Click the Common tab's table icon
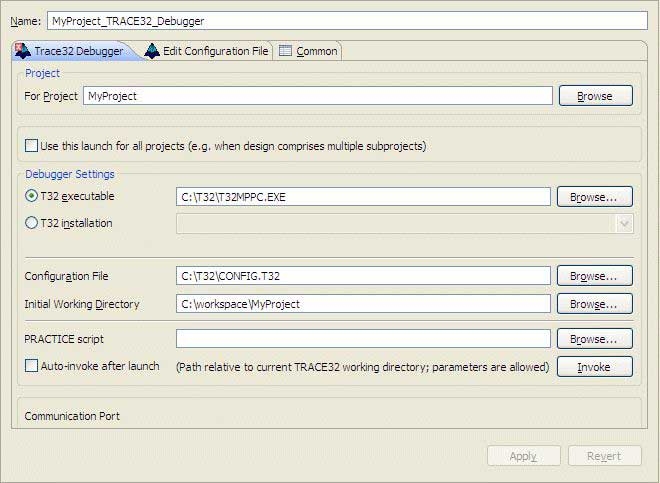660x483 pixels. (285, 51)
